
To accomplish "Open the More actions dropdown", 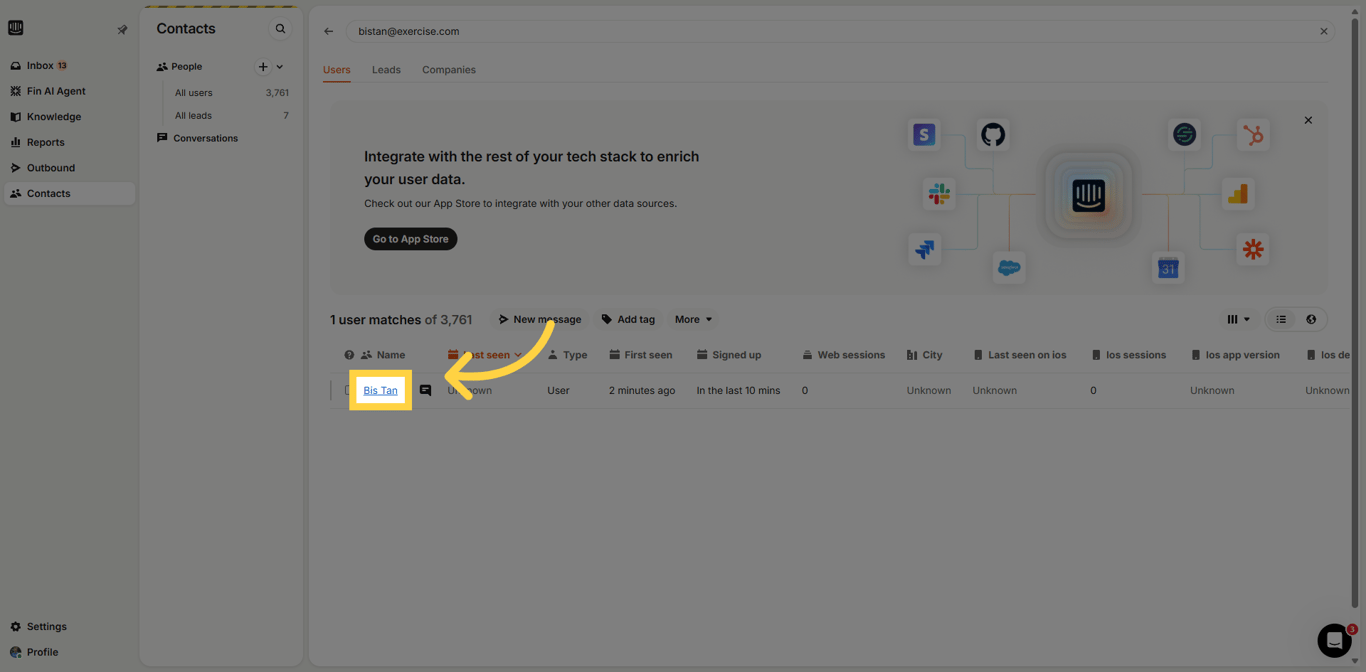I will click(x=692, y=319).
